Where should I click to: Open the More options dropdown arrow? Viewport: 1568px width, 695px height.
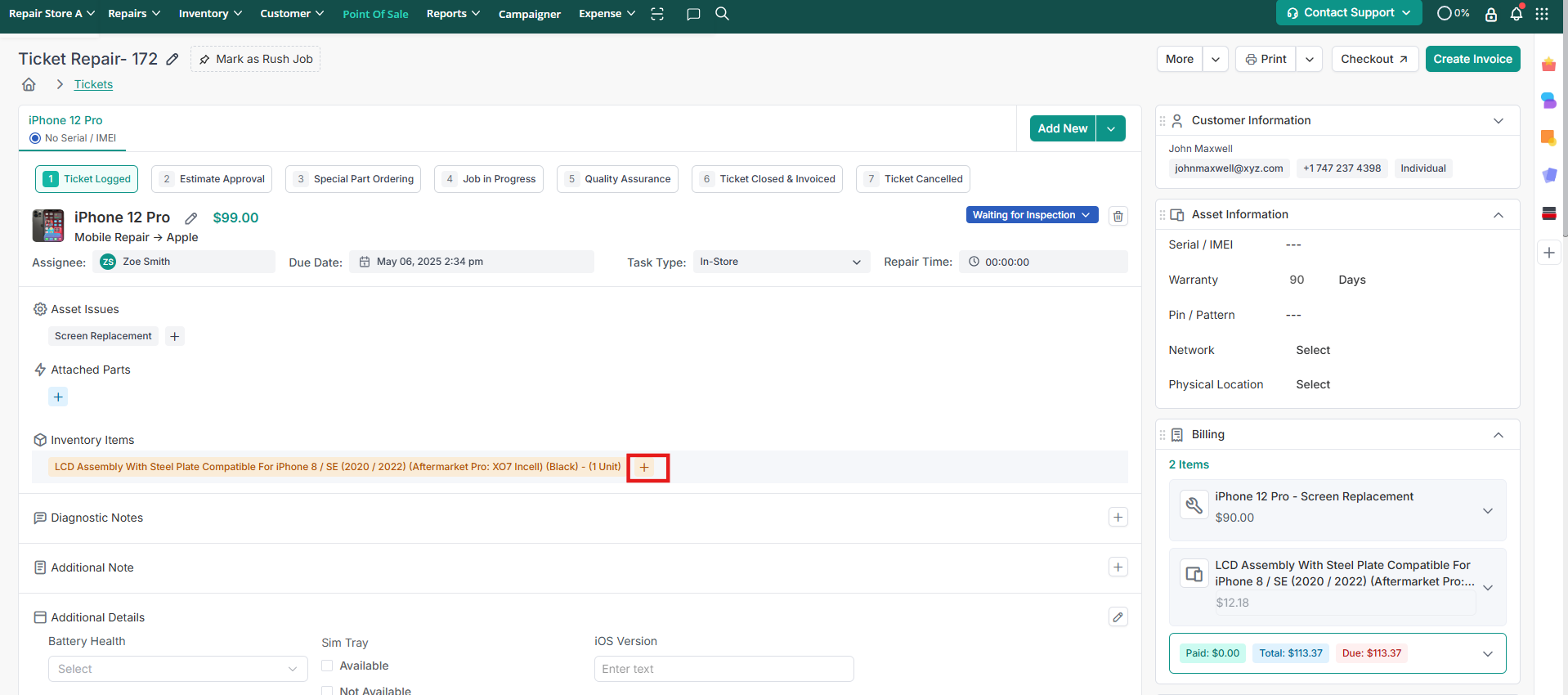(1216, 59)
